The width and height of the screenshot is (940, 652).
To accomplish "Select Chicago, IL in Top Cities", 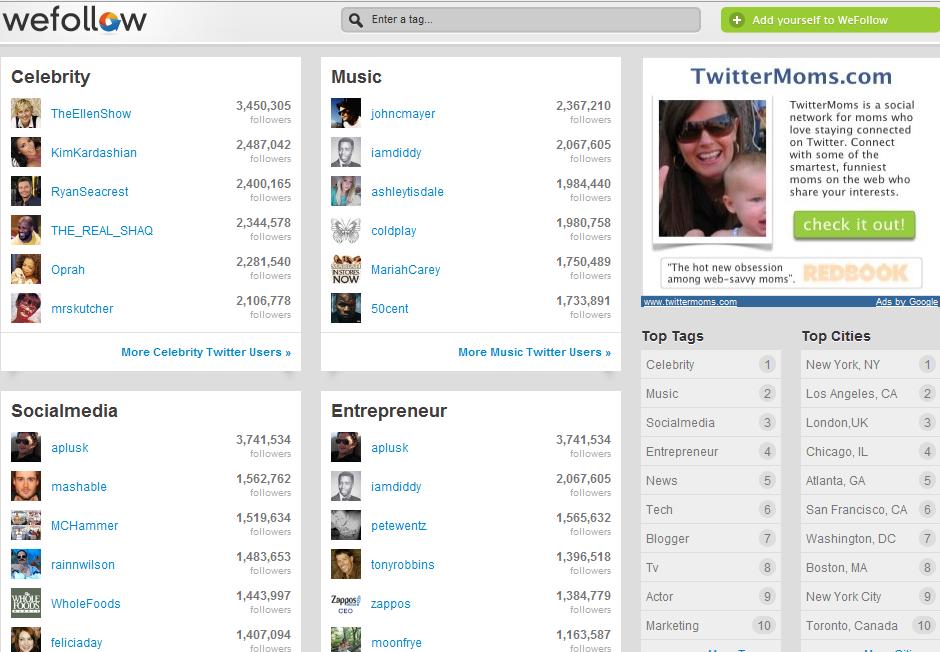I will (870, 452).
